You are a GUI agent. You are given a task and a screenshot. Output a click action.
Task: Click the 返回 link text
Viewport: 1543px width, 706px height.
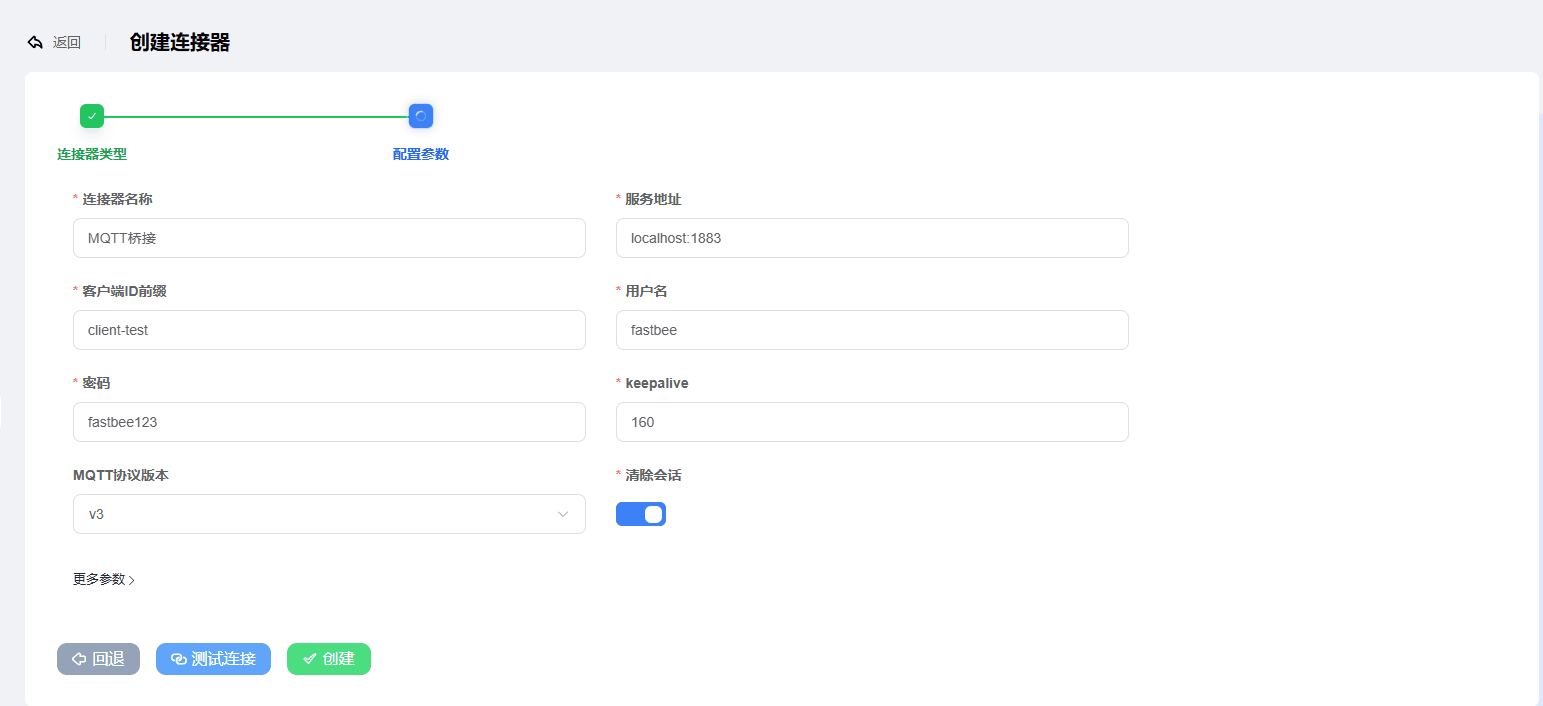(67, 42)
